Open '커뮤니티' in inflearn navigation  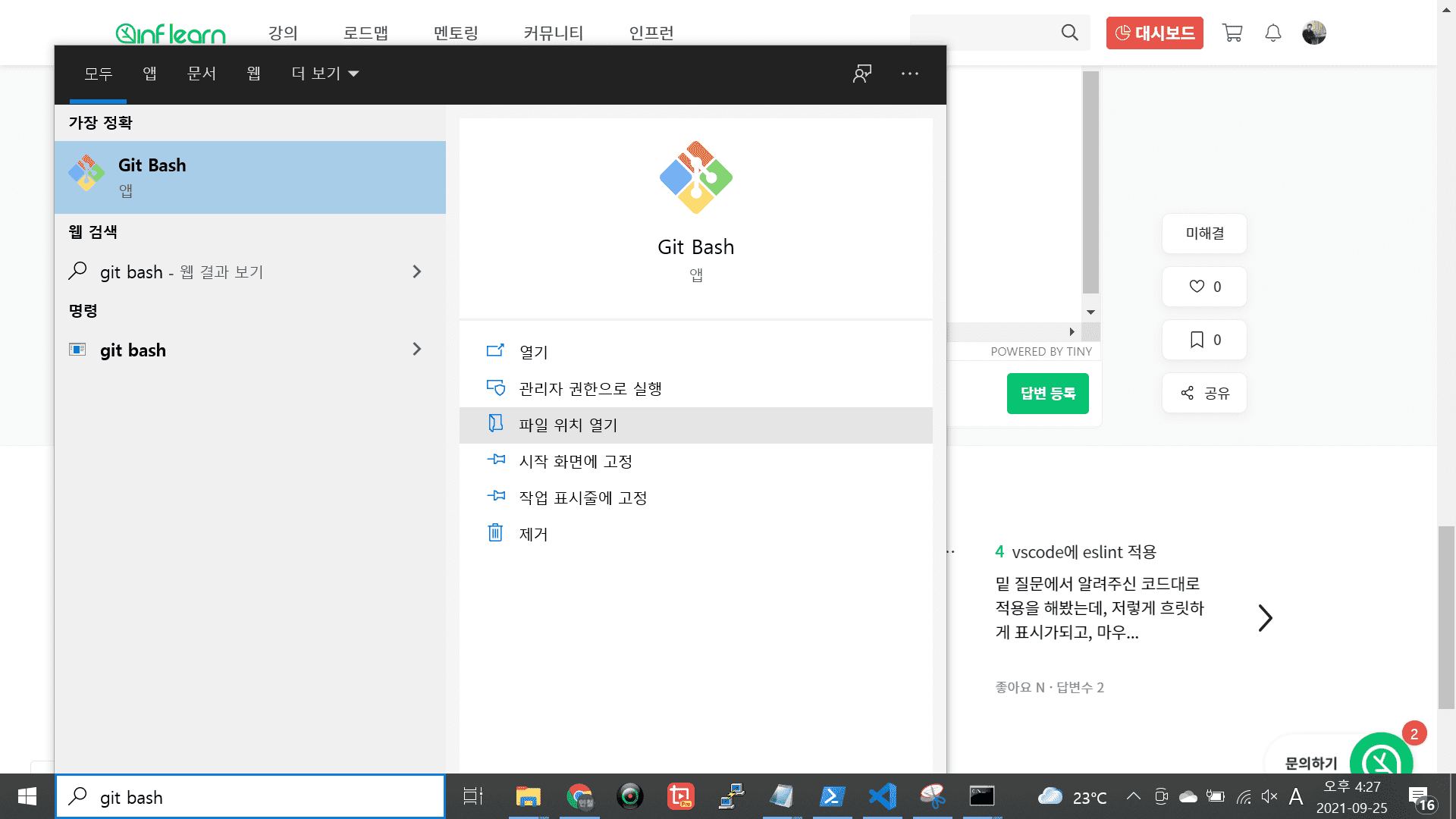pyautogui.click(x=554, y=33)
